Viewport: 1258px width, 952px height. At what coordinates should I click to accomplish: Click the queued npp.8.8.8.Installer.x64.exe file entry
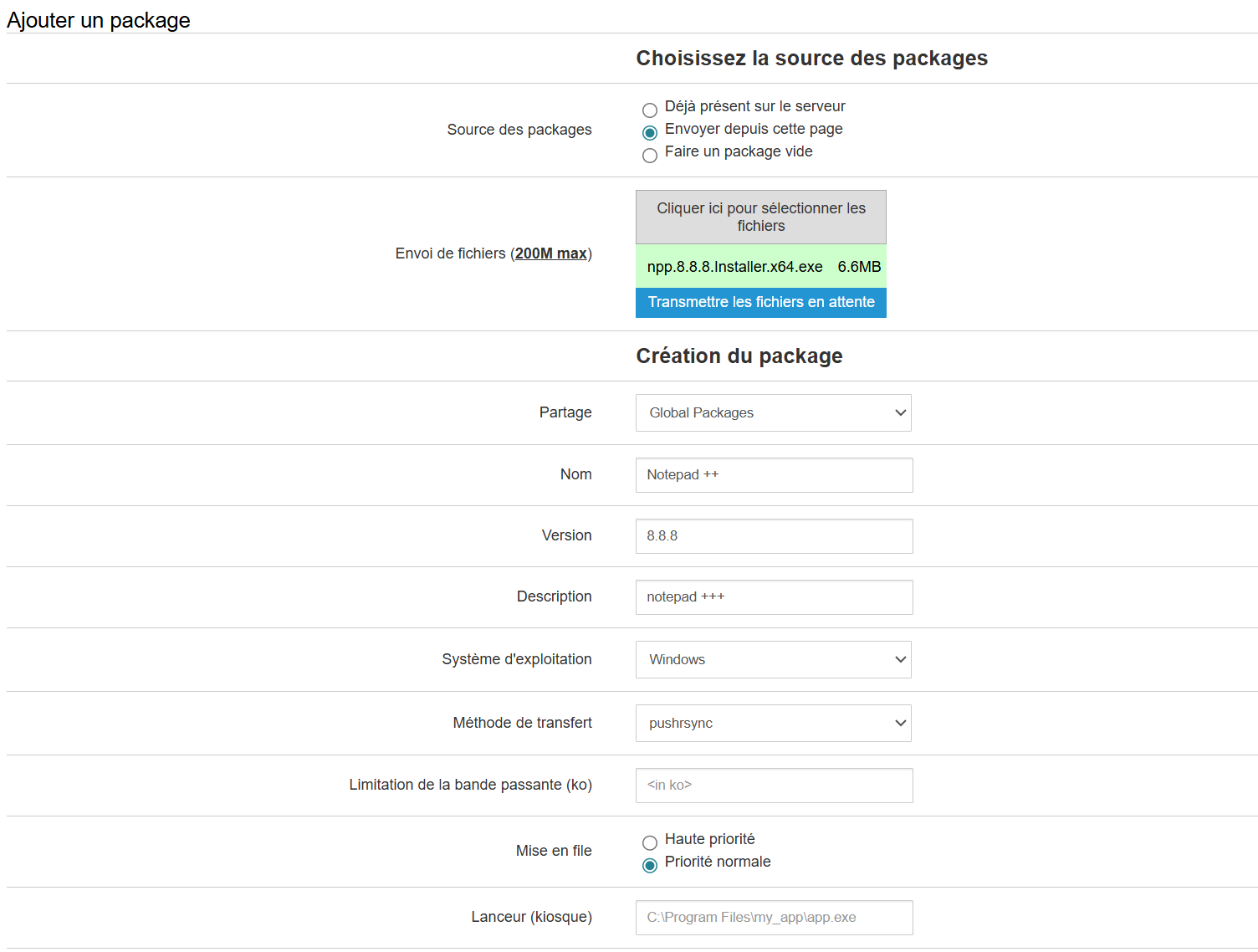point(734,267)
